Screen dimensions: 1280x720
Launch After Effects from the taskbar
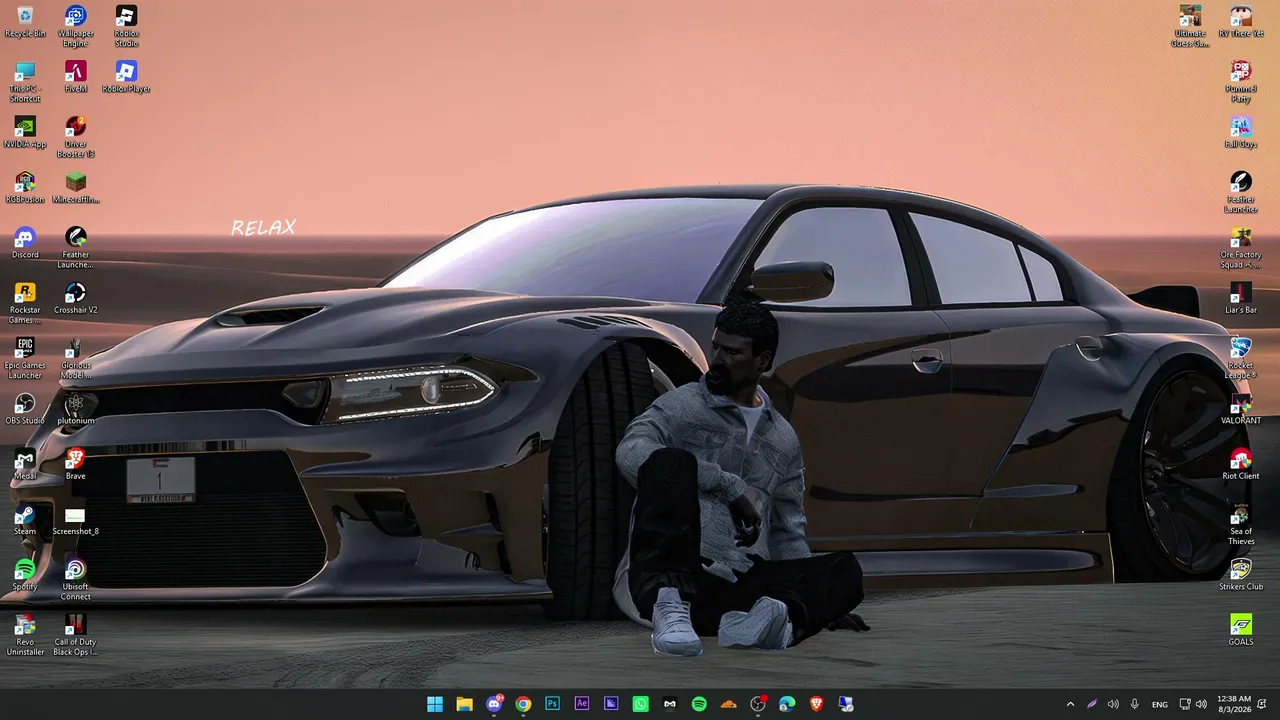coord(582,704)
